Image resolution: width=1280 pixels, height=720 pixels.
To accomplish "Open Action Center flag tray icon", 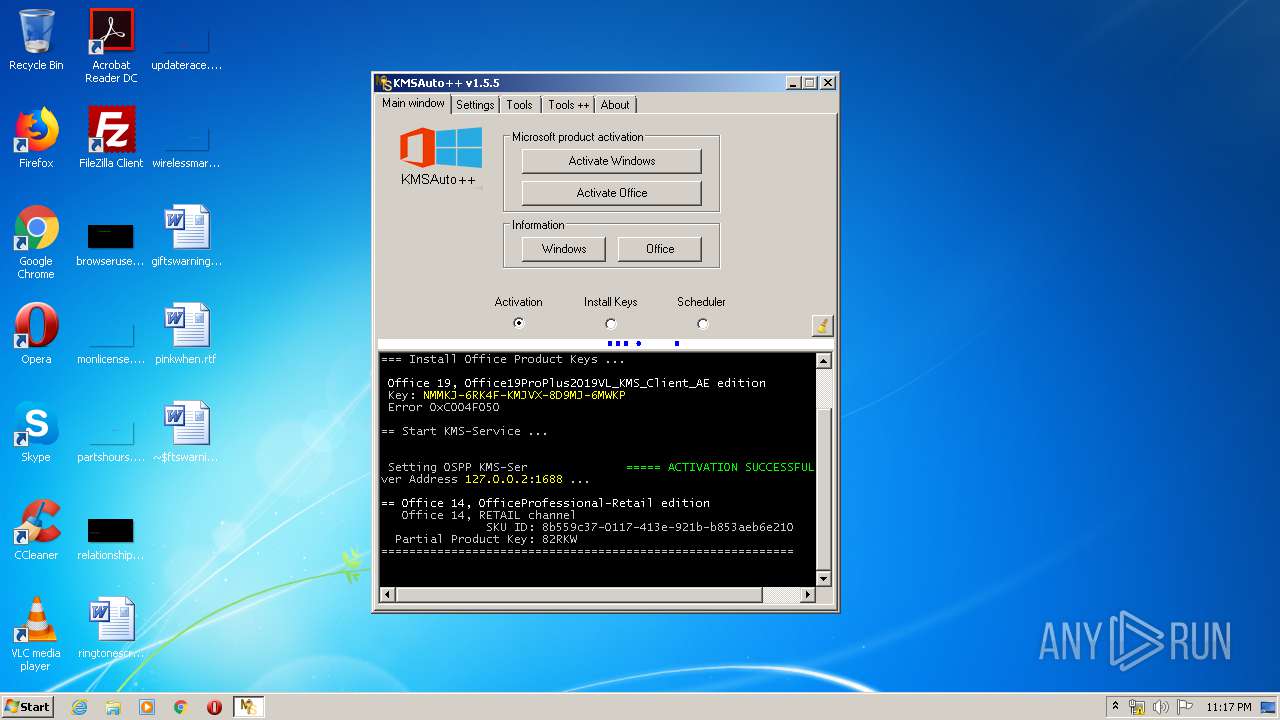I will pyautogui.click(x=1184, y=707).
